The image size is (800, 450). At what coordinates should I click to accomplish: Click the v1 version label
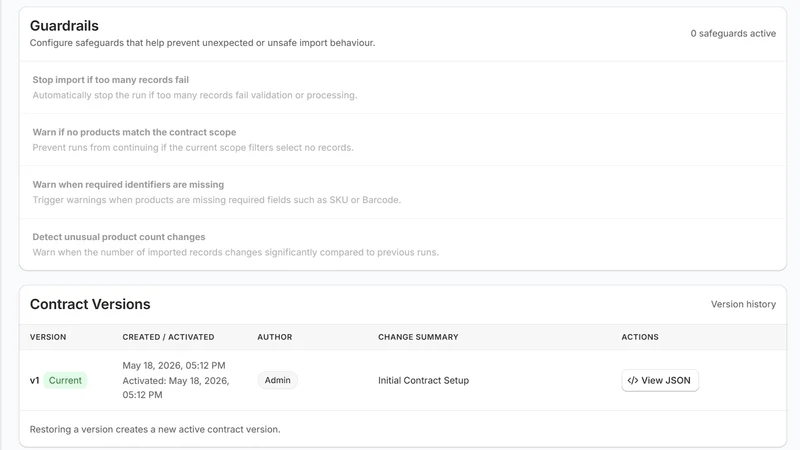coord(35,380)
